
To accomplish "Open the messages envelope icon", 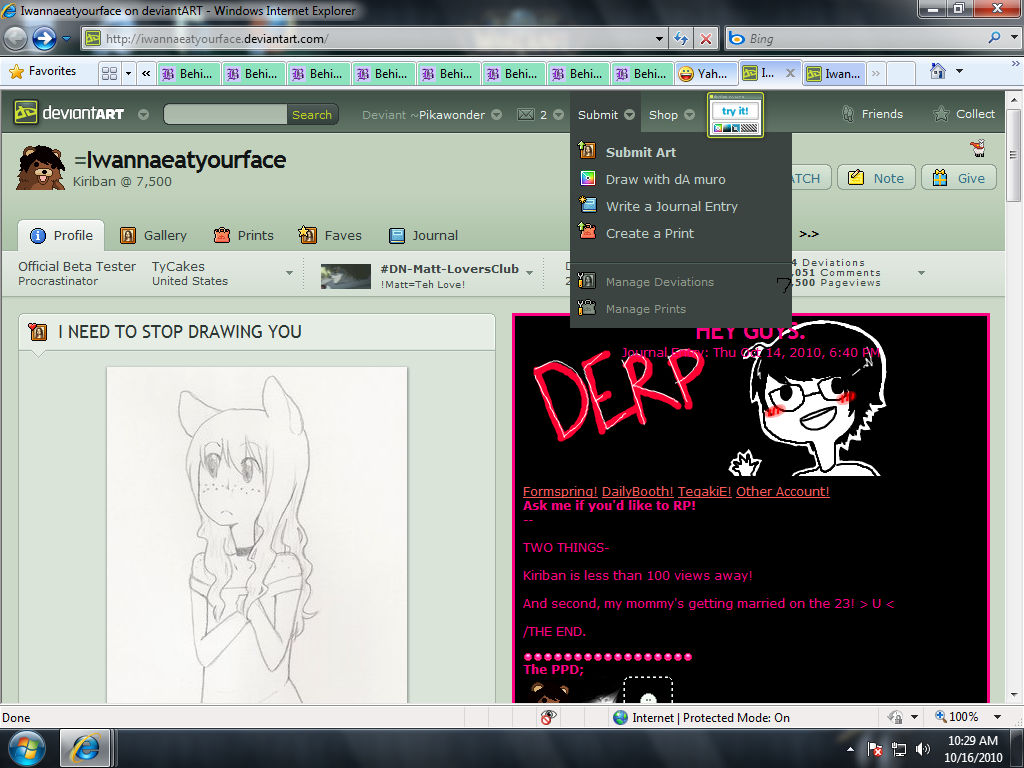I will (x=526, y=114).
